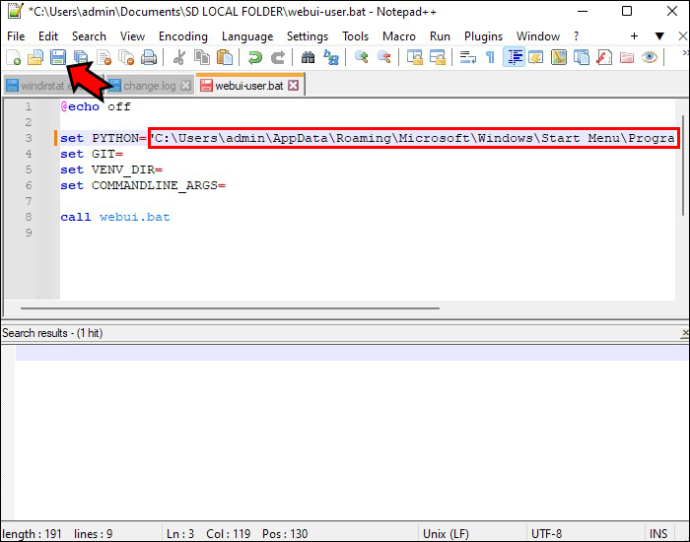Close the Search results panel
This screenshot has width=690, height=542.
click(x=685, y=333)
